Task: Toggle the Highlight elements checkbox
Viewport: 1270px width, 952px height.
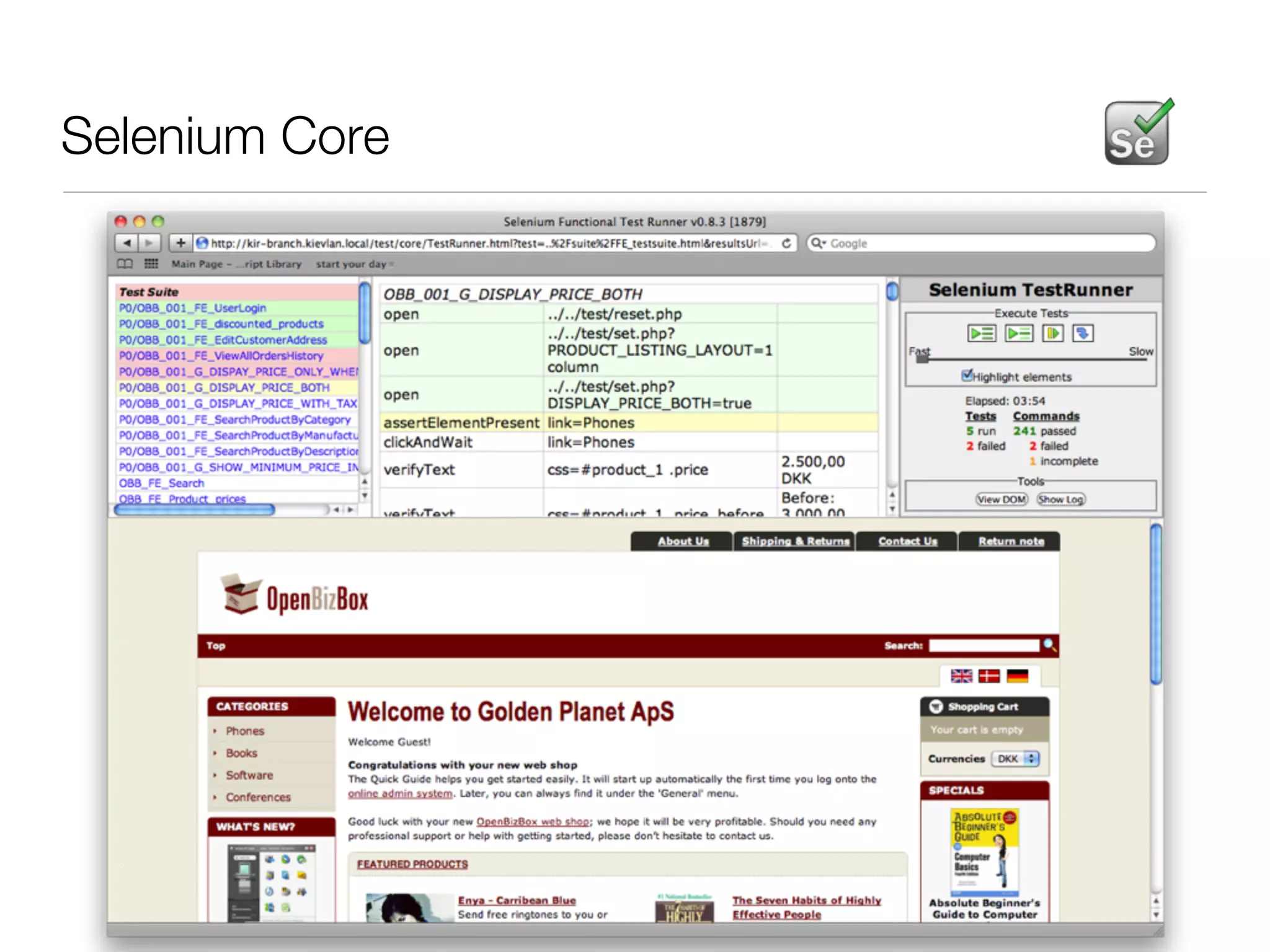Action: 967,375
